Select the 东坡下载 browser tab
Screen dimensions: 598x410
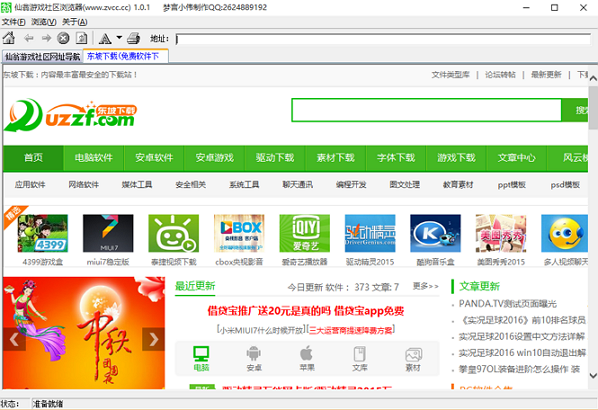(126, 56)
